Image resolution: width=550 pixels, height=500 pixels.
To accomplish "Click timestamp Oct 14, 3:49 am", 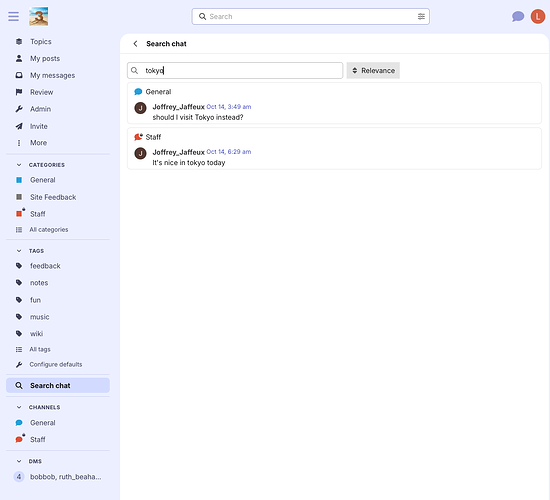I will click(x=229, y=107).
